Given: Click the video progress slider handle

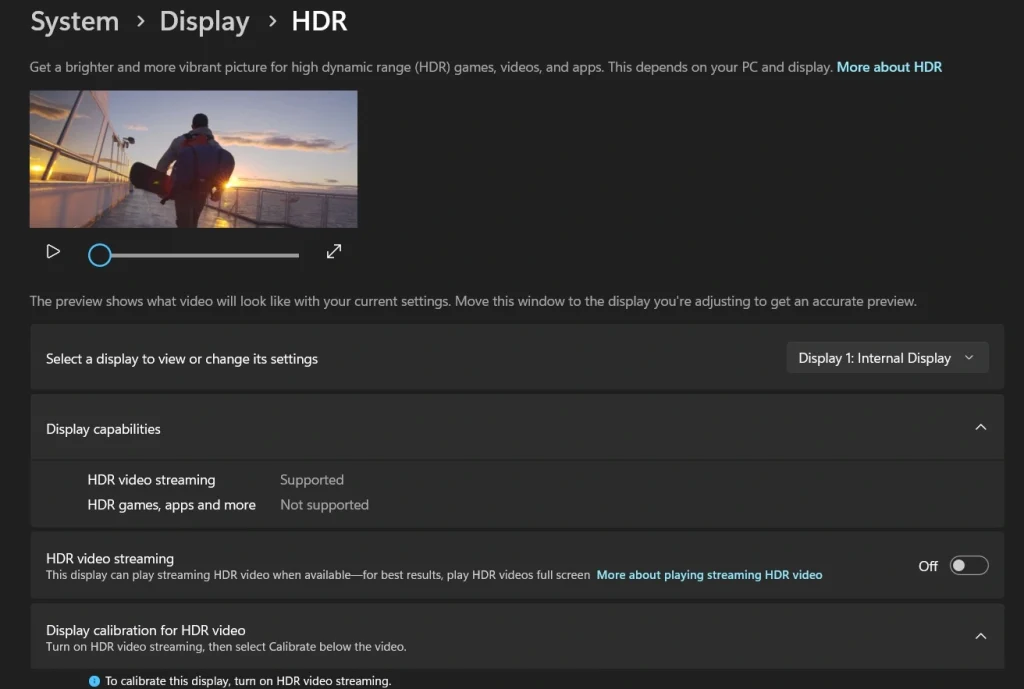Looking at the screenshot, I should (99, 255).
